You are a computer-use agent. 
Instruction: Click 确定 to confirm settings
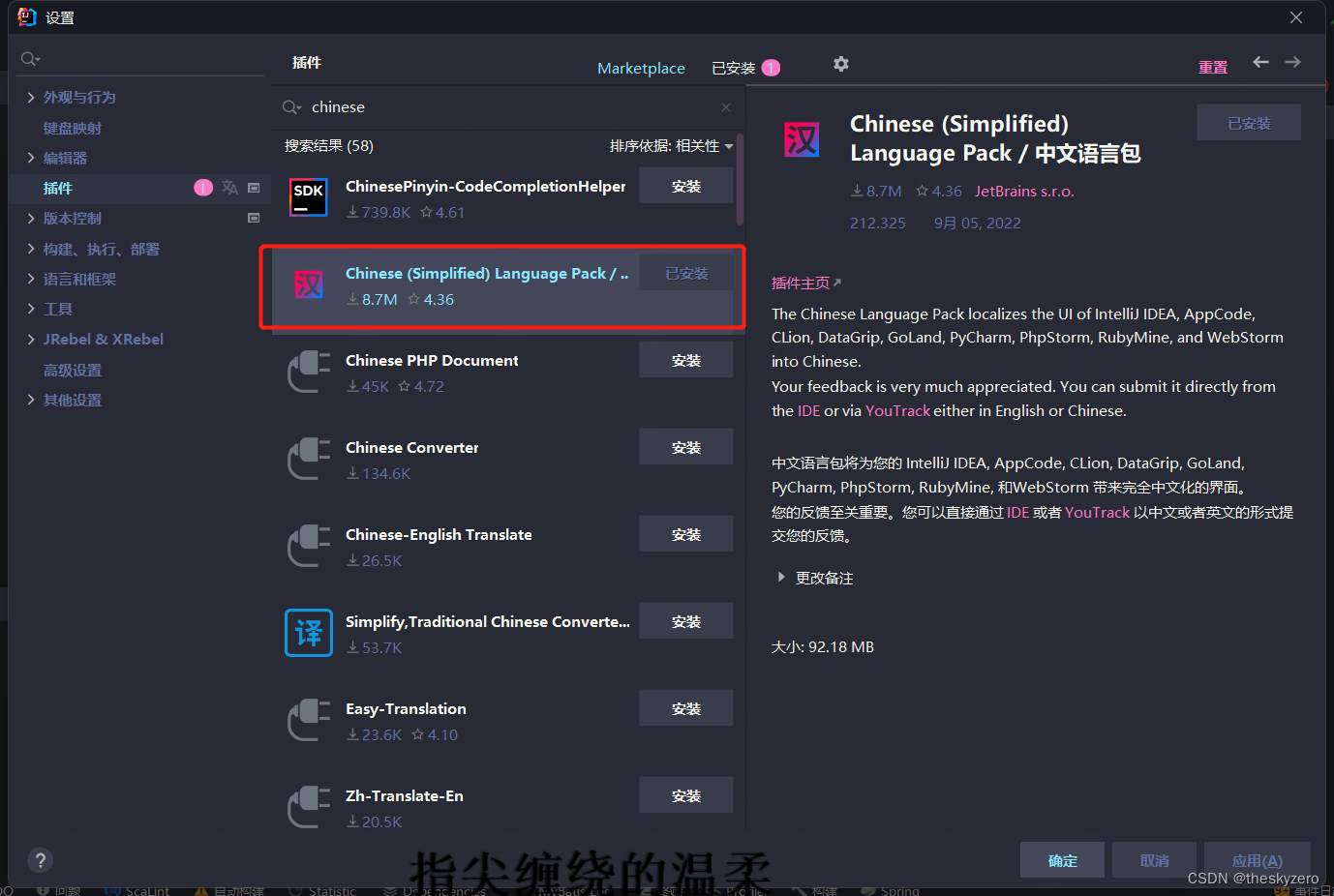tap(1062, 860)
